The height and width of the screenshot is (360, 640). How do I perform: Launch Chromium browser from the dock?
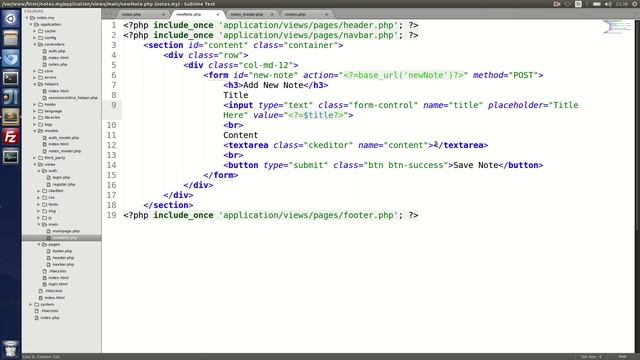[11, 58]
